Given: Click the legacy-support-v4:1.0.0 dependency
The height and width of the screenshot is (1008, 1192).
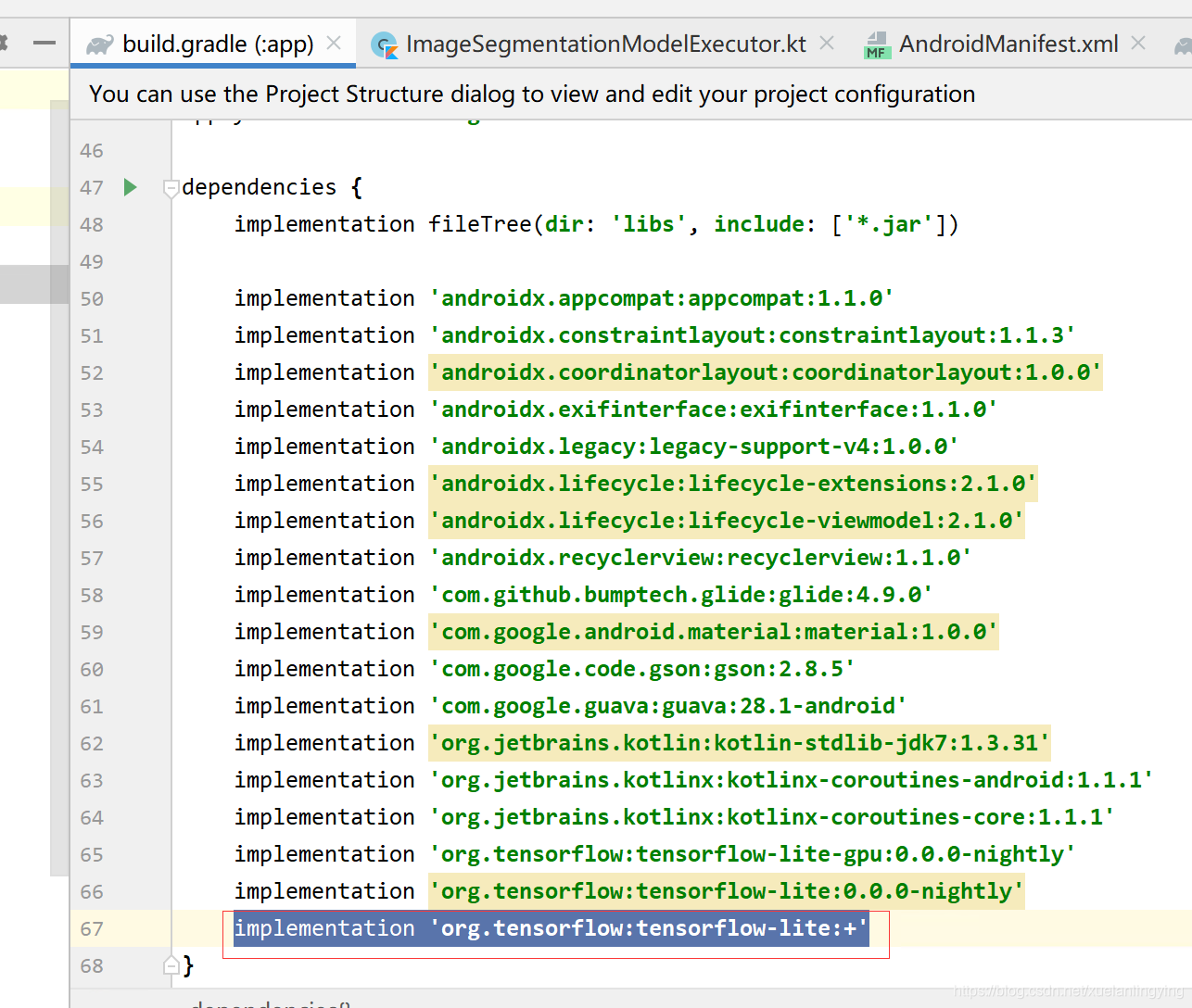Looking at the screenshot, I should pyautogui.click(x=693, y=447).
